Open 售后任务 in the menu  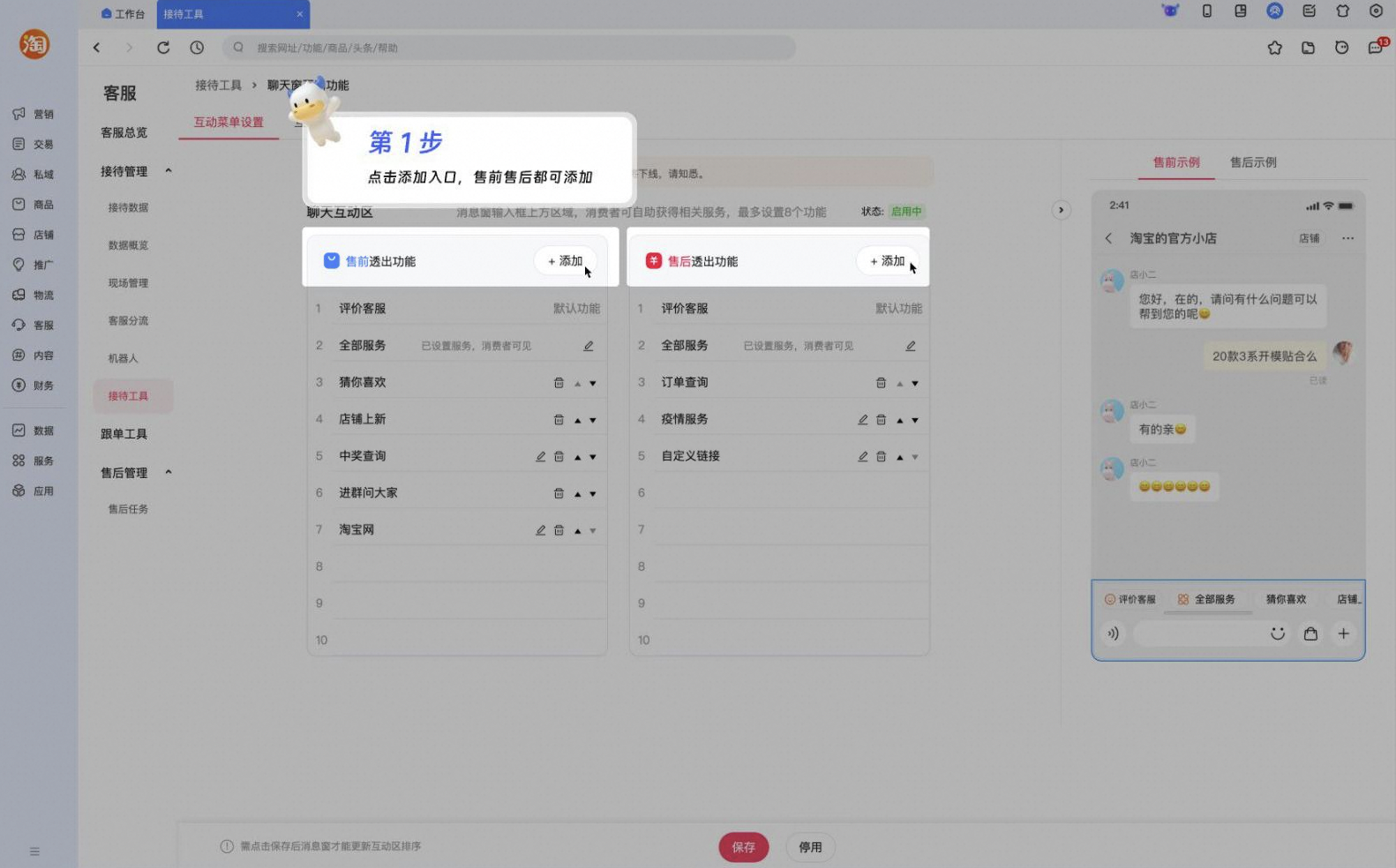tap(128, 509)
